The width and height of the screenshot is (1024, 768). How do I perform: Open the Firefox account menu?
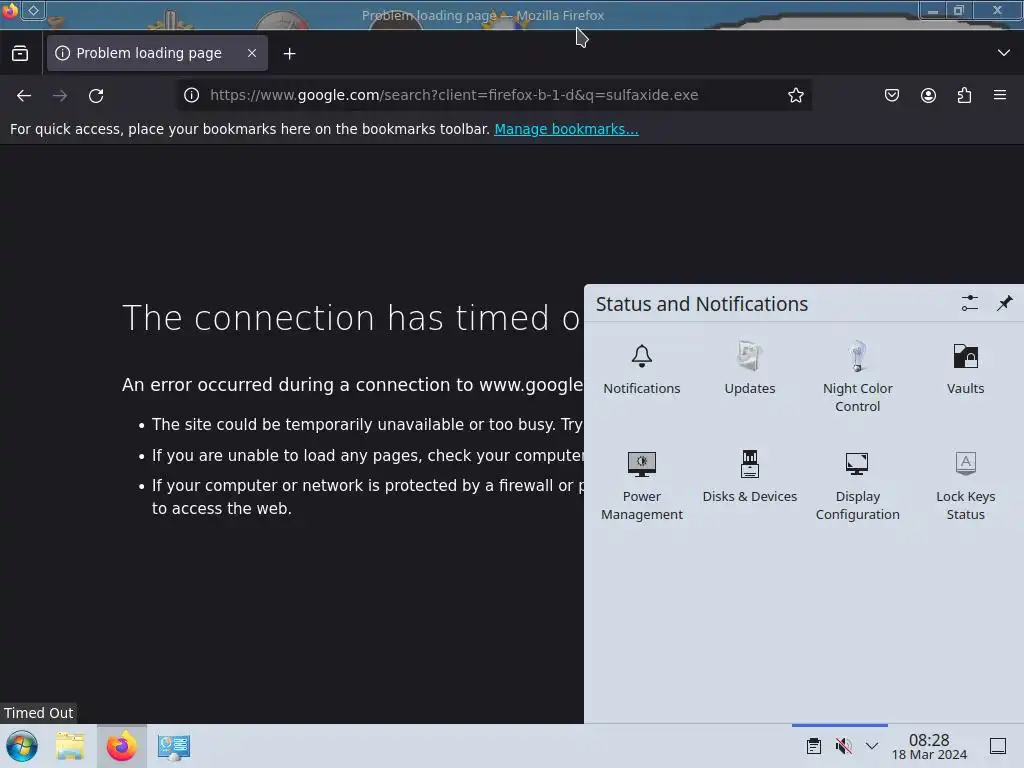coord(928,95)
